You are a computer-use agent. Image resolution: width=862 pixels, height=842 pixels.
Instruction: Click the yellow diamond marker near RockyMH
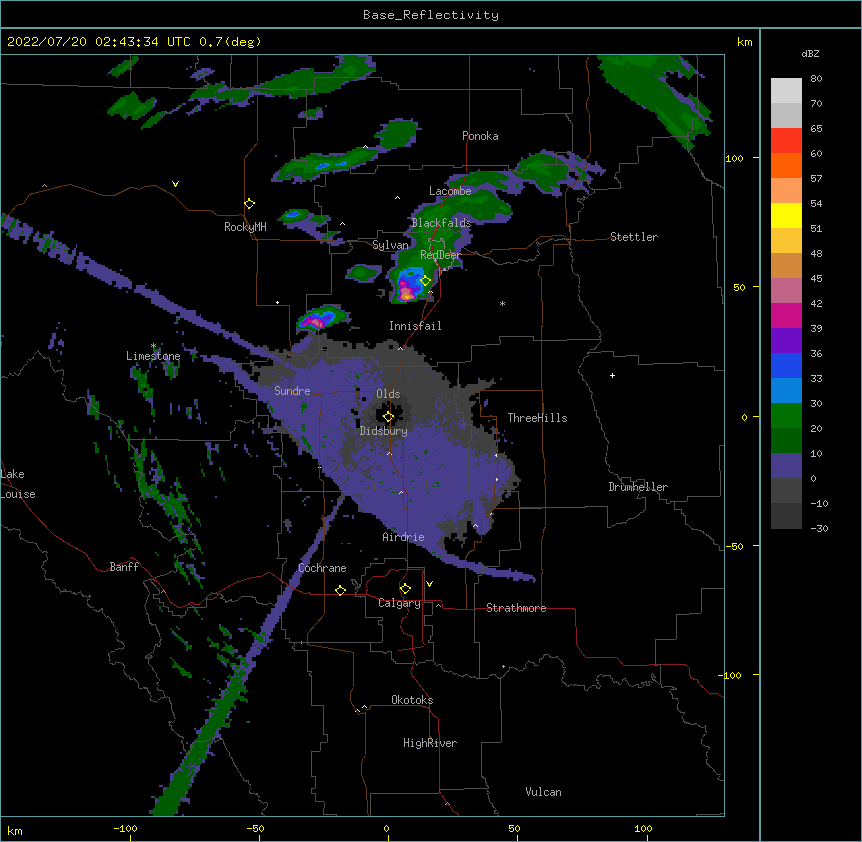[250, 204]
